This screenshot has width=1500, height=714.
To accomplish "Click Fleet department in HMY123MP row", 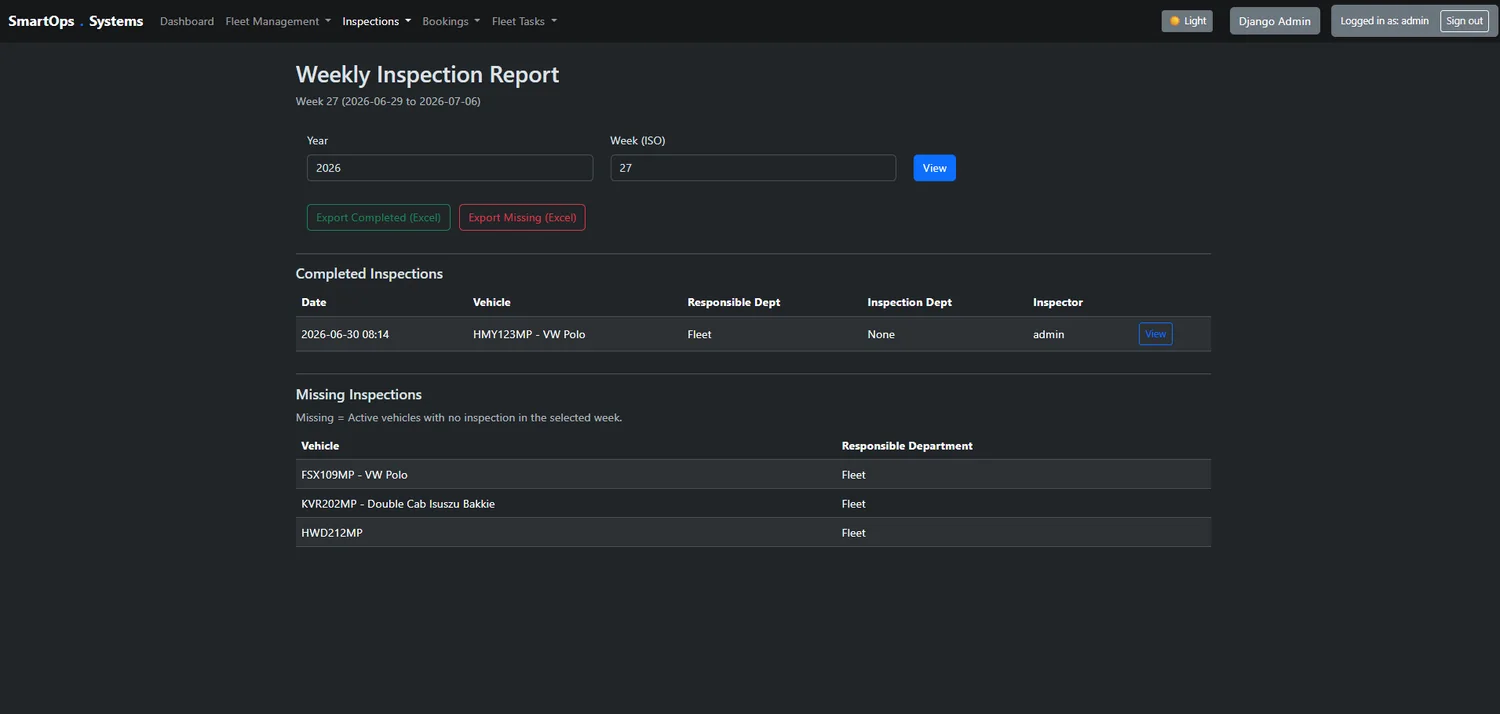I will [700, 334].
